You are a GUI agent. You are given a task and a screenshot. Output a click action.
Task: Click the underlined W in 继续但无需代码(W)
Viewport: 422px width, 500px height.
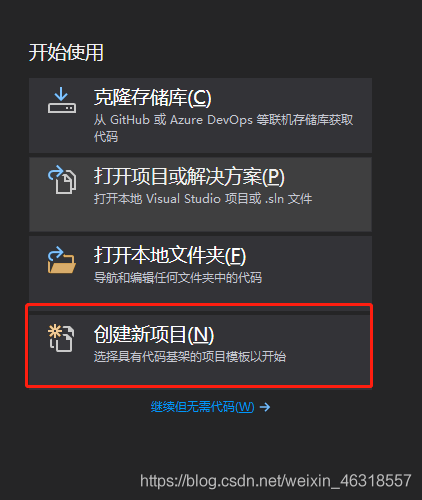coord(245,407)
